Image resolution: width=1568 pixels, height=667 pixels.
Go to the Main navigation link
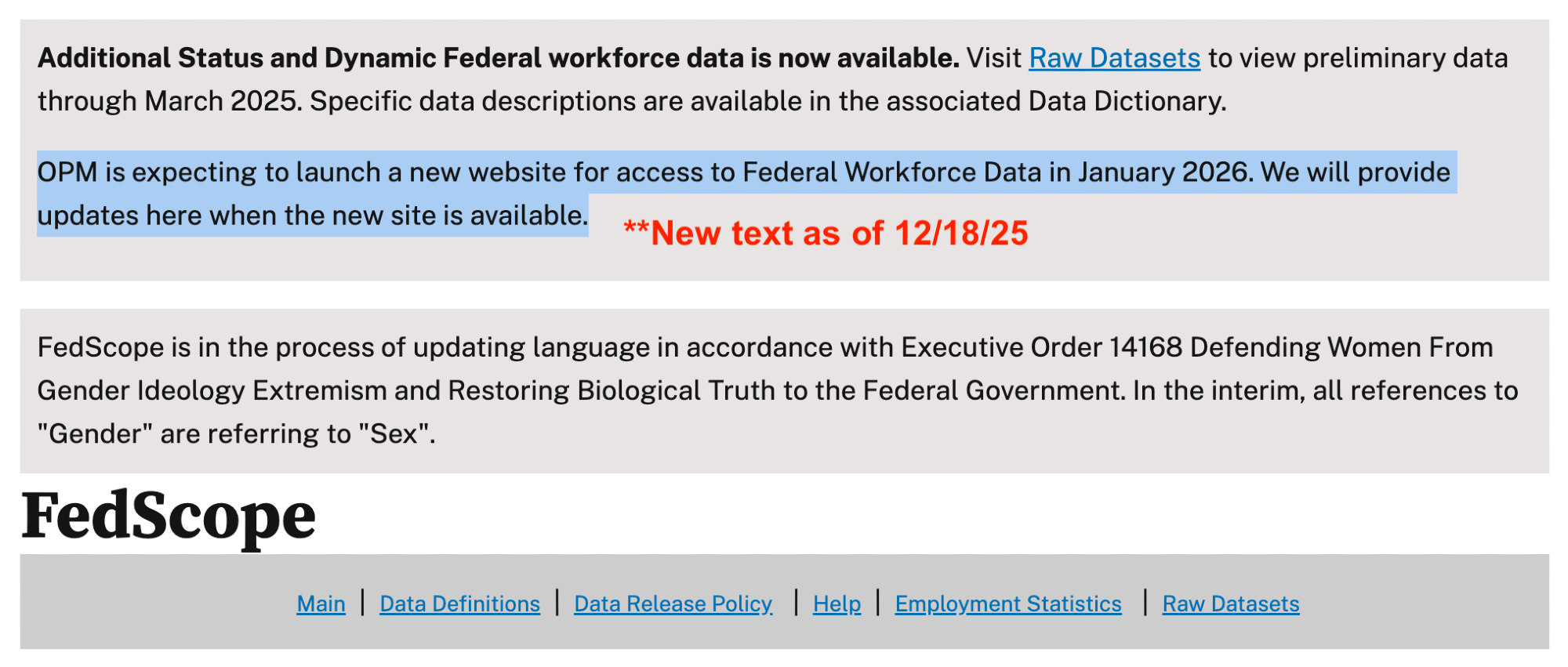pos(321,604)
